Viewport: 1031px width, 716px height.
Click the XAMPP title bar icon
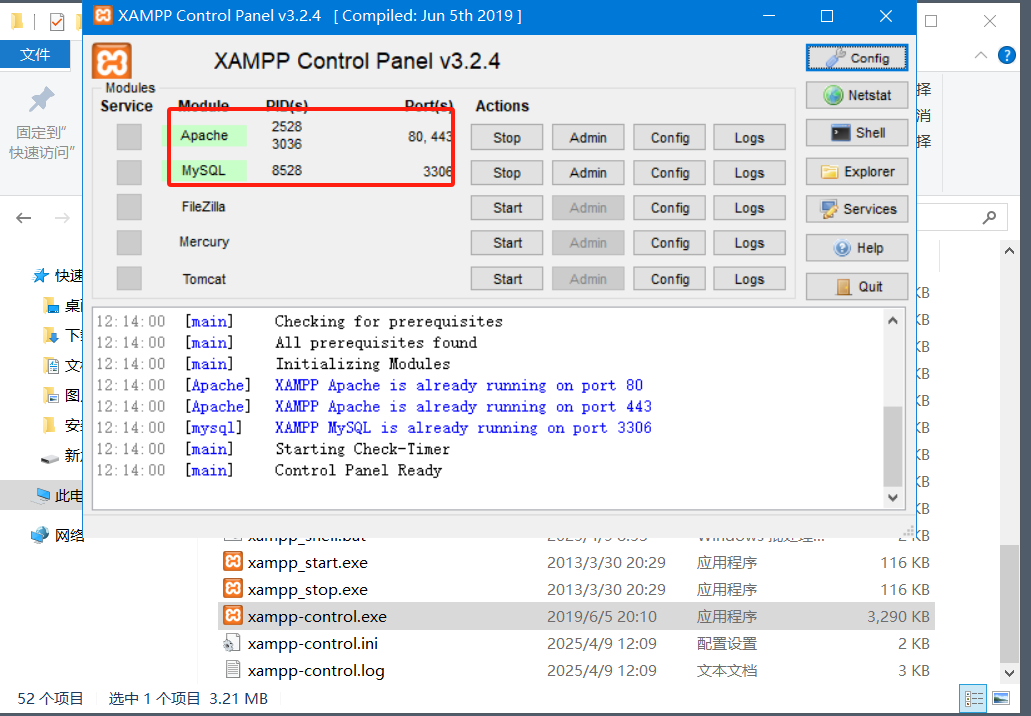(x=103, y=15)
